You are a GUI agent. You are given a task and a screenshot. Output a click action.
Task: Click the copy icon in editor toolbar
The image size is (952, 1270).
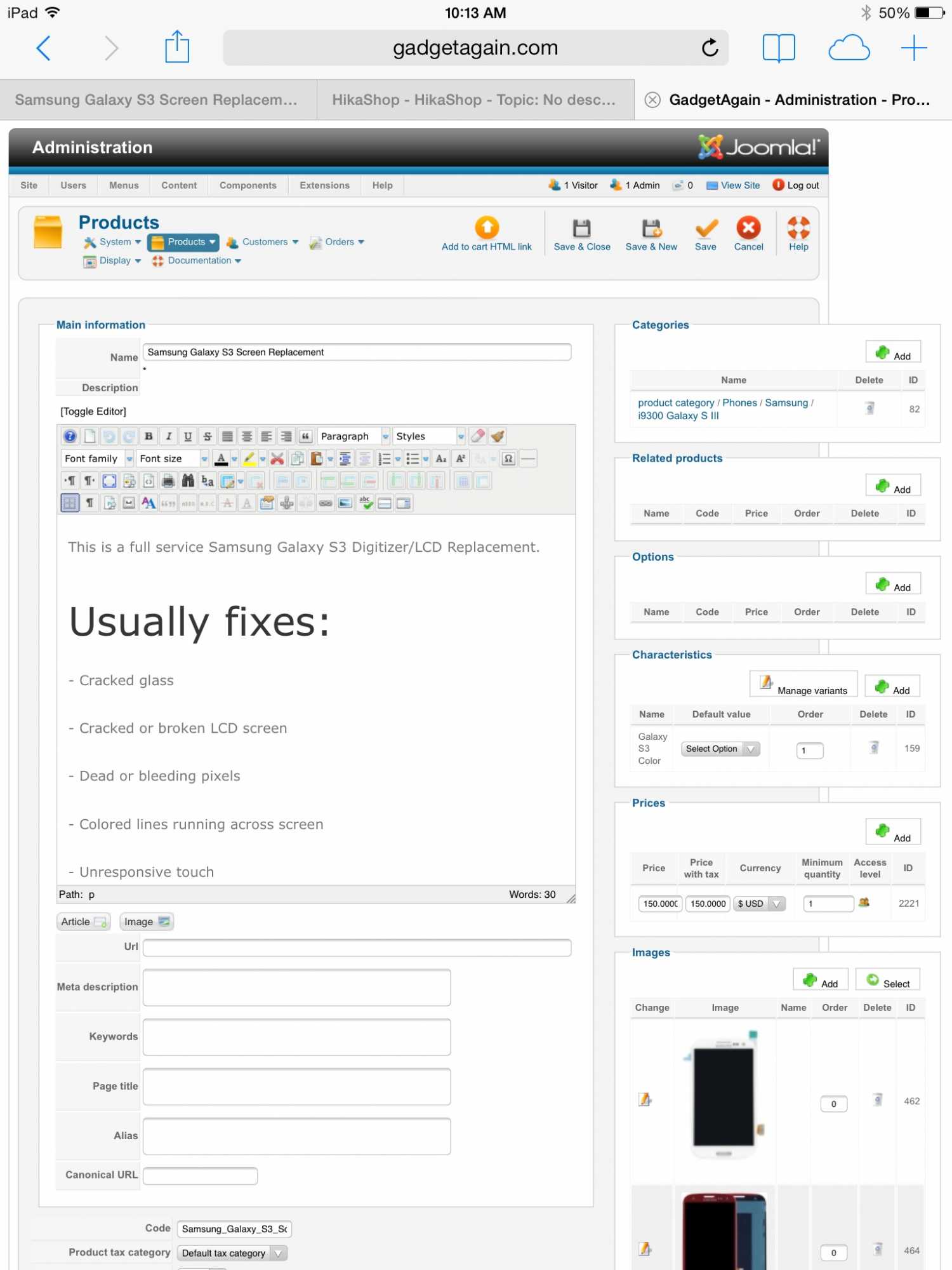click(x=297, y=458)
